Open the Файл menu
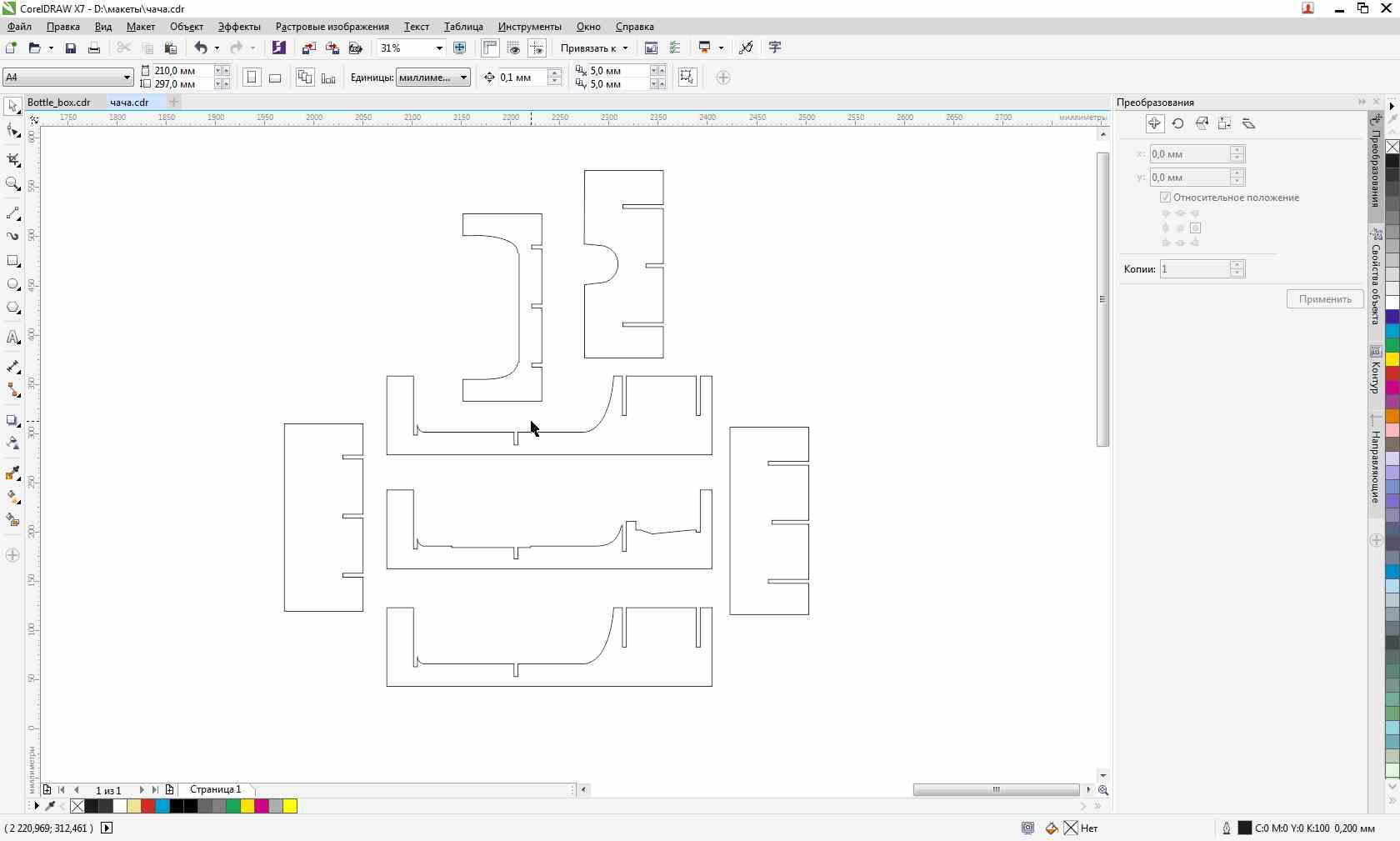Screen dimensions: 1400x841 click(x=19, y=27)
